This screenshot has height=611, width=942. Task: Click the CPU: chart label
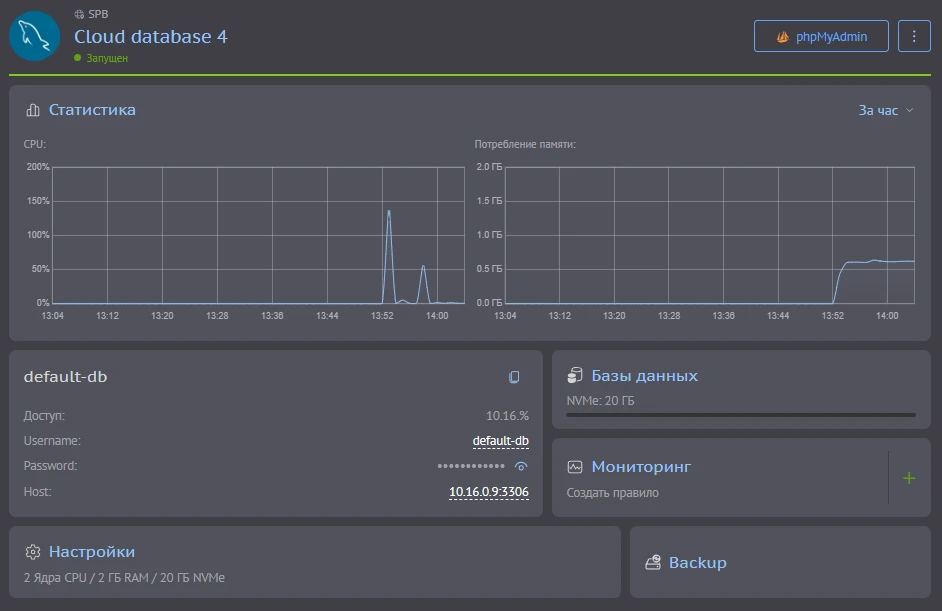34,144
